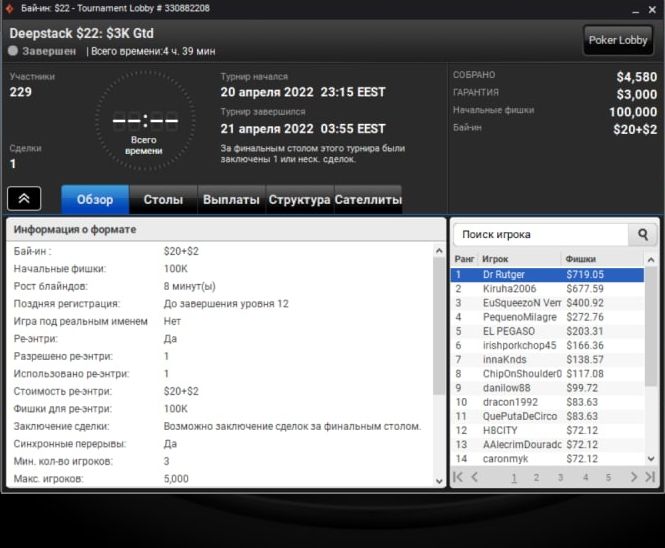Open the Обзор tab
This screenshot has height=548, width=665.
[95, 199]
